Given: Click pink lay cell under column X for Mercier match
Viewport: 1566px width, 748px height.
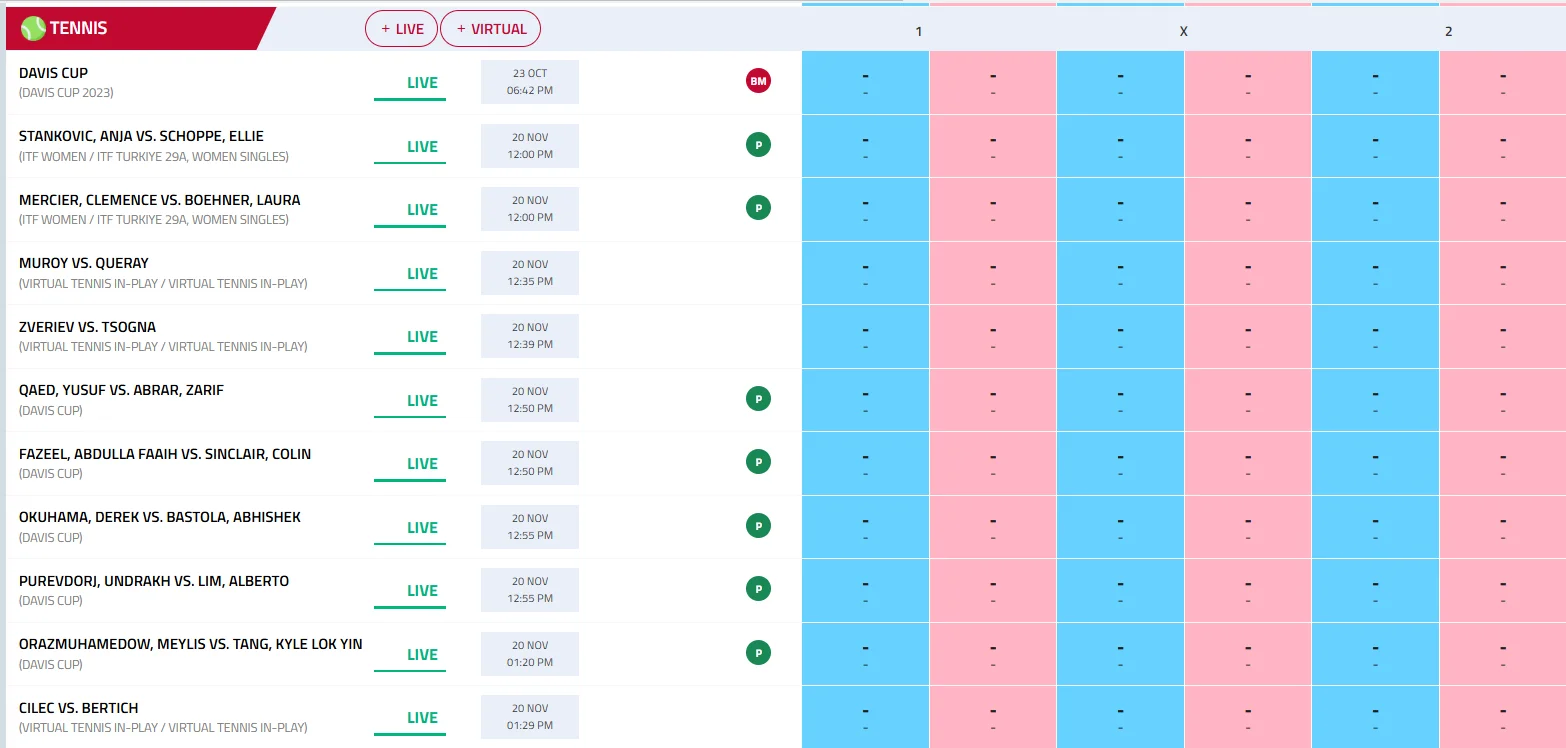Looking at the screenshot, I should tap(1248, 209).
